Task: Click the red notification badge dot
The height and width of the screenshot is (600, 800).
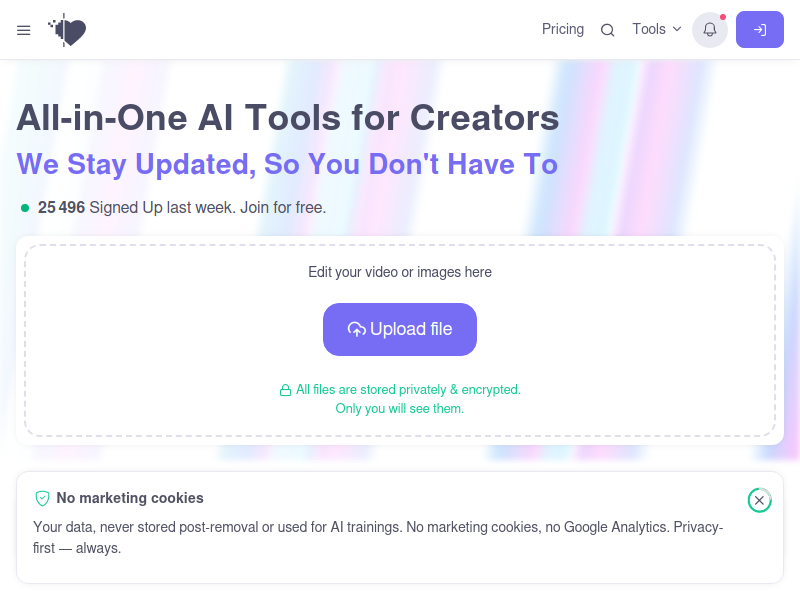Action: pos(722,17)
